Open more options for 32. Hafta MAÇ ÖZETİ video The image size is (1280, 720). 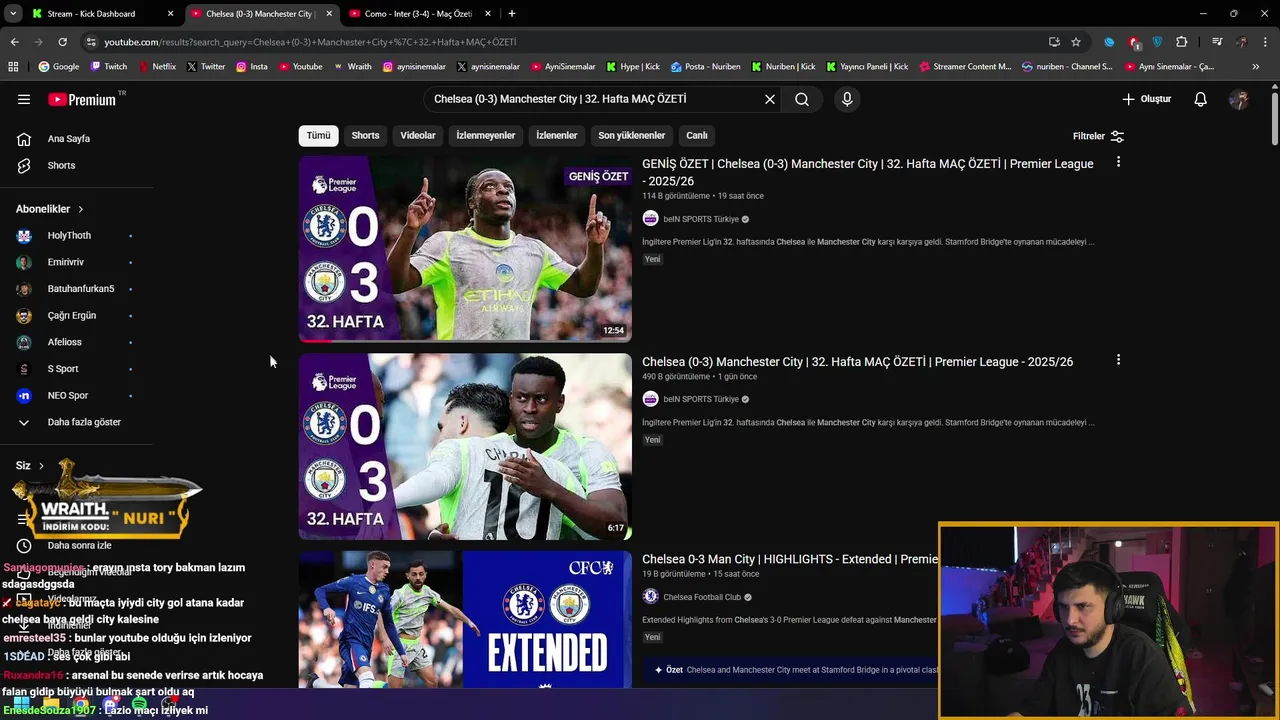[x=1118, y=360]
